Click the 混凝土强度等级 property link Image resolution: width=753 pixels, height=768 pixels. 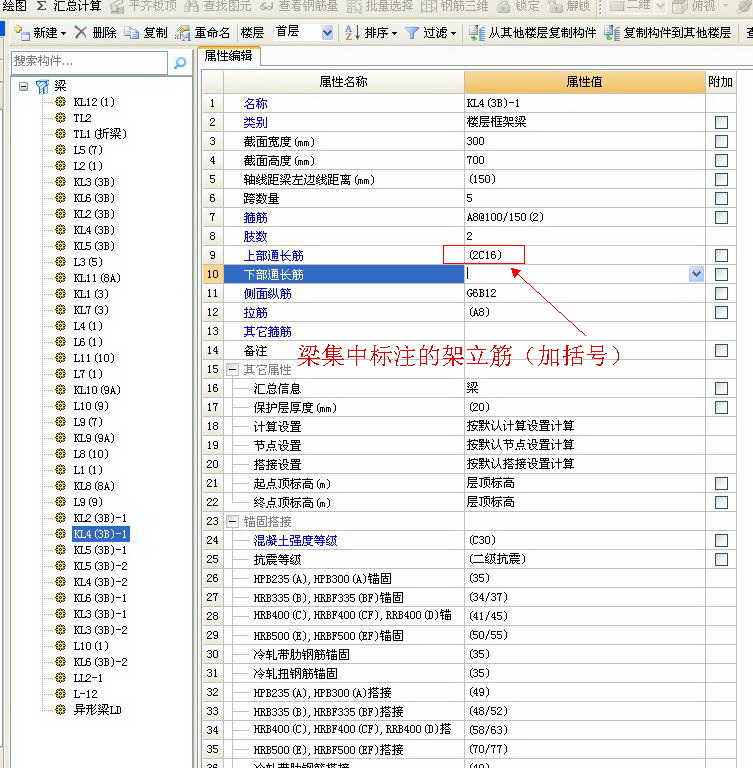pos(295,541)
